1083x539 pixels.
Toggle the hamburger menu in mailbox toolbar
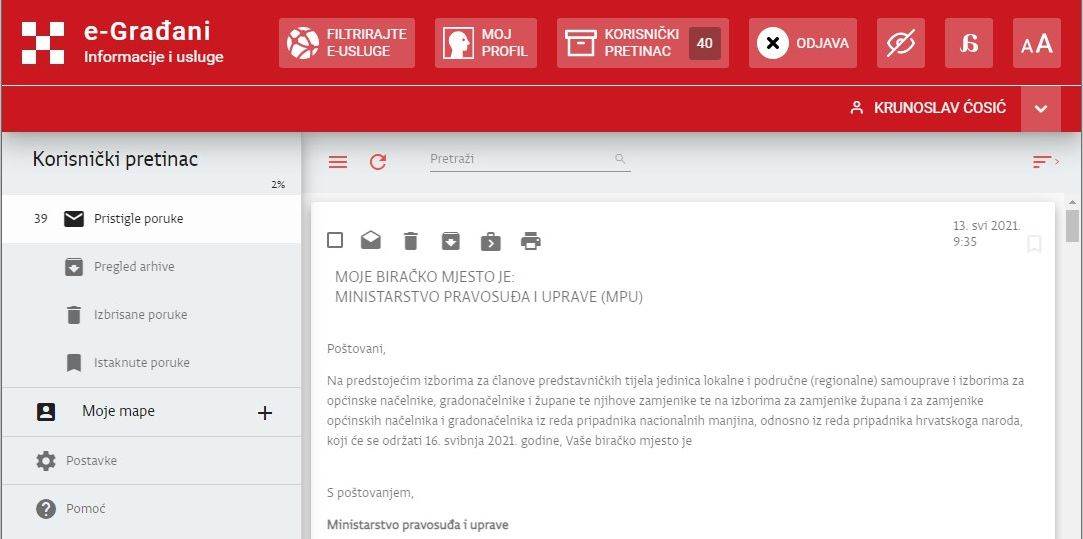tap(338, 162)
